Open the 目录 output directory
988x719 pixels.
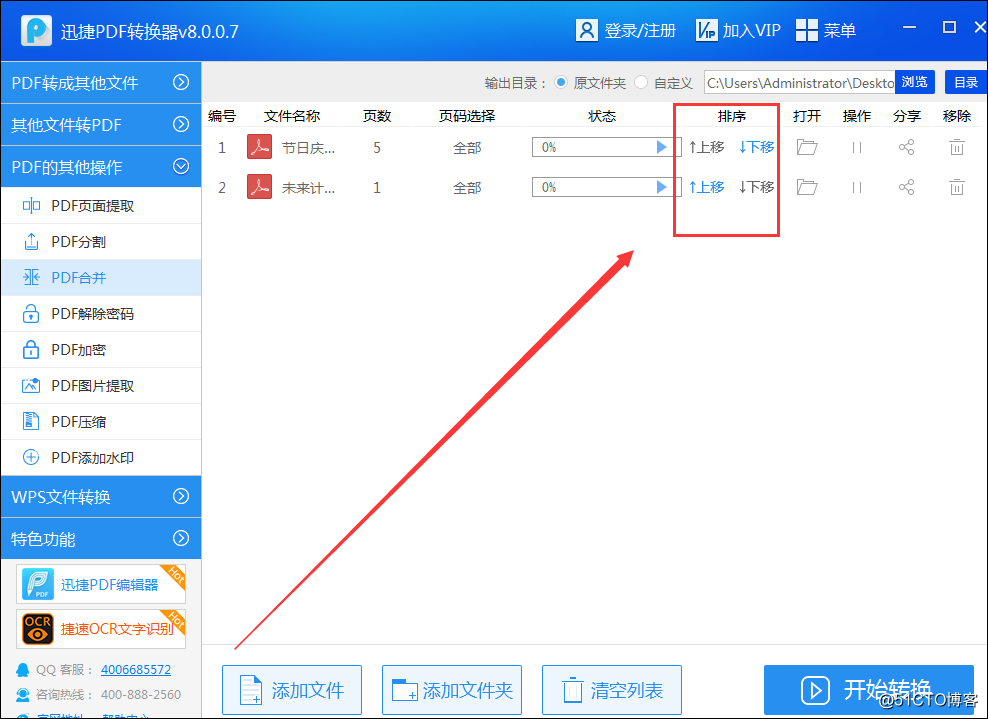point(965,82)
